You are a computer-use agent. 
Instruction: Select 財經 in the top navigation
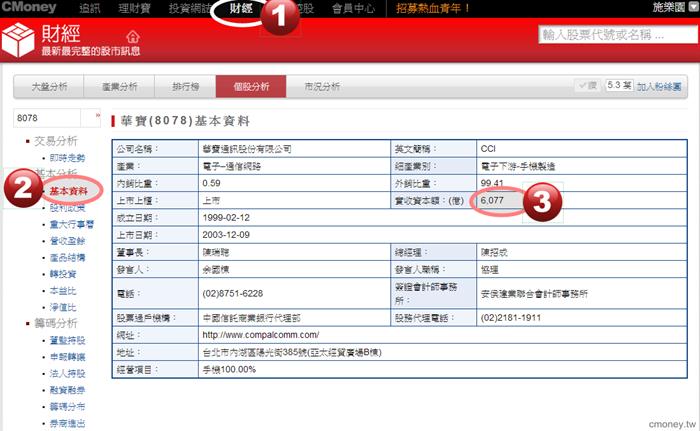click(x=241, y=8)
